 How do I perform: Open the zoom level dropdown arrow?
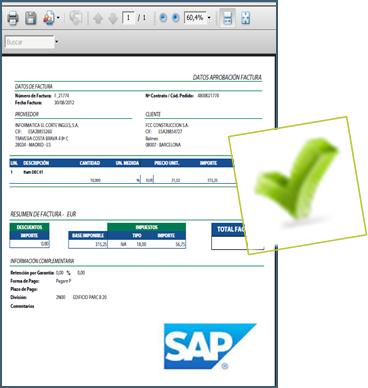point(209,18)
